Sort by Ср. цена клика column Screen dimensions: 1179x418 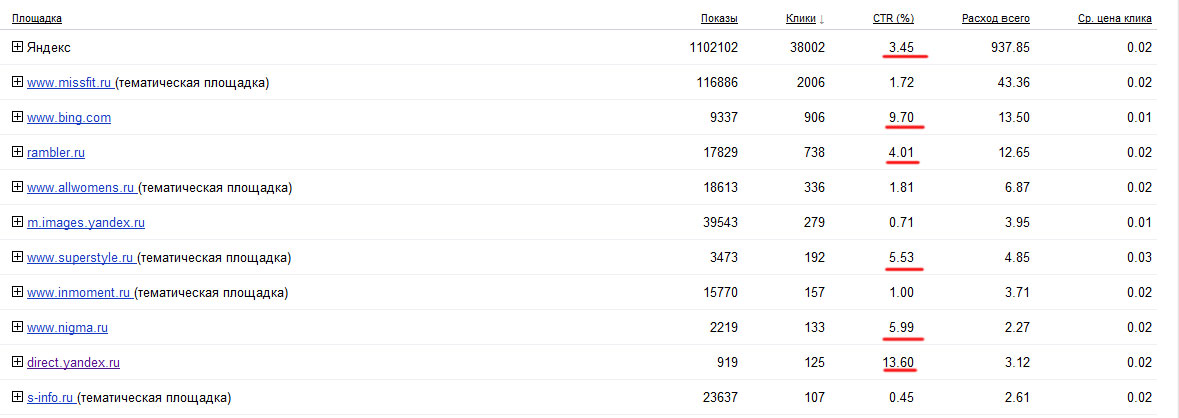pos(1114,18)
